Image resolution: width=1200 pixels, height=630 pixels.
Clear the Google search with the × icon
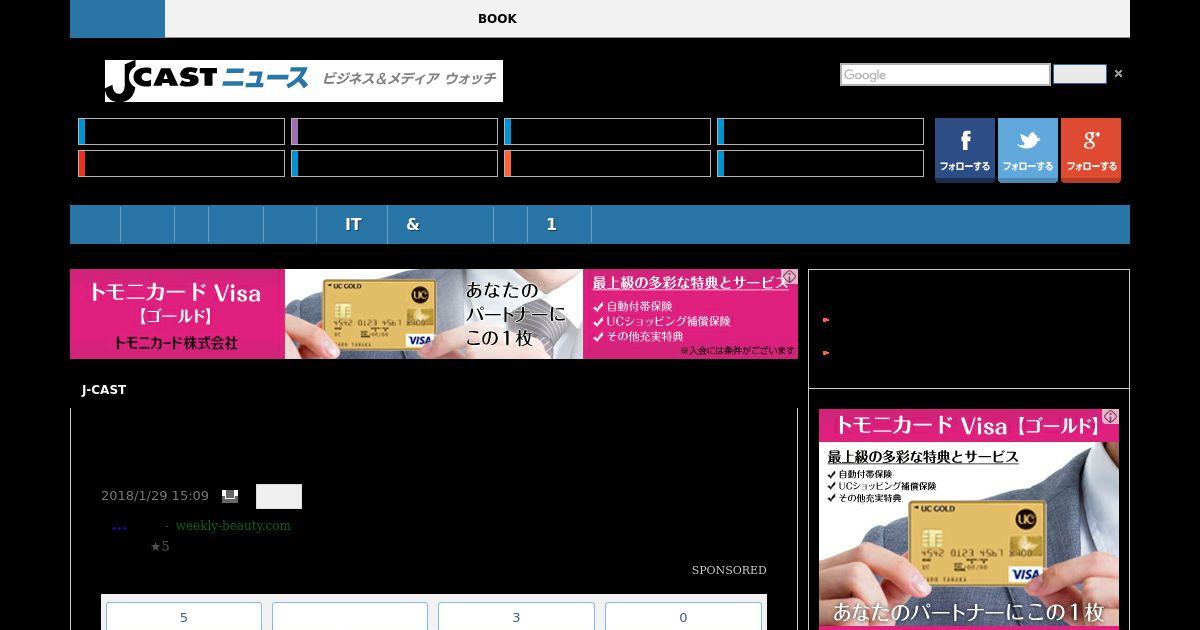click(x=1118, y=74)
